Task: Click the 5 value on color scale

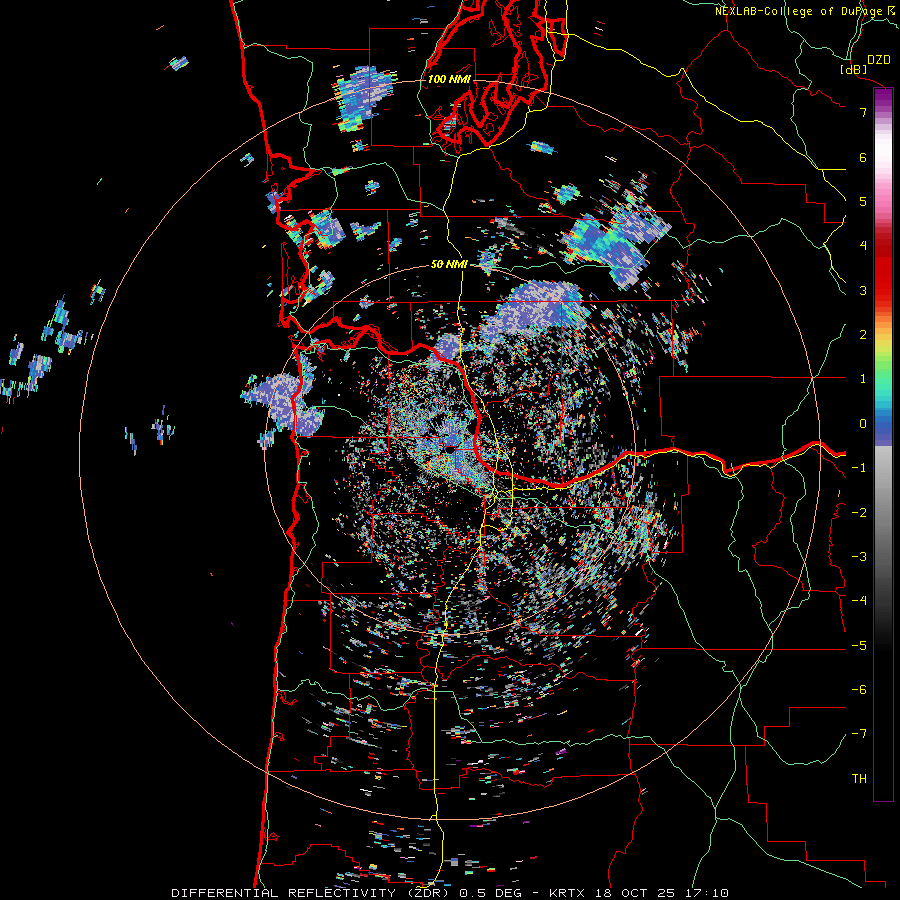Action: click(x=863, y=201)
